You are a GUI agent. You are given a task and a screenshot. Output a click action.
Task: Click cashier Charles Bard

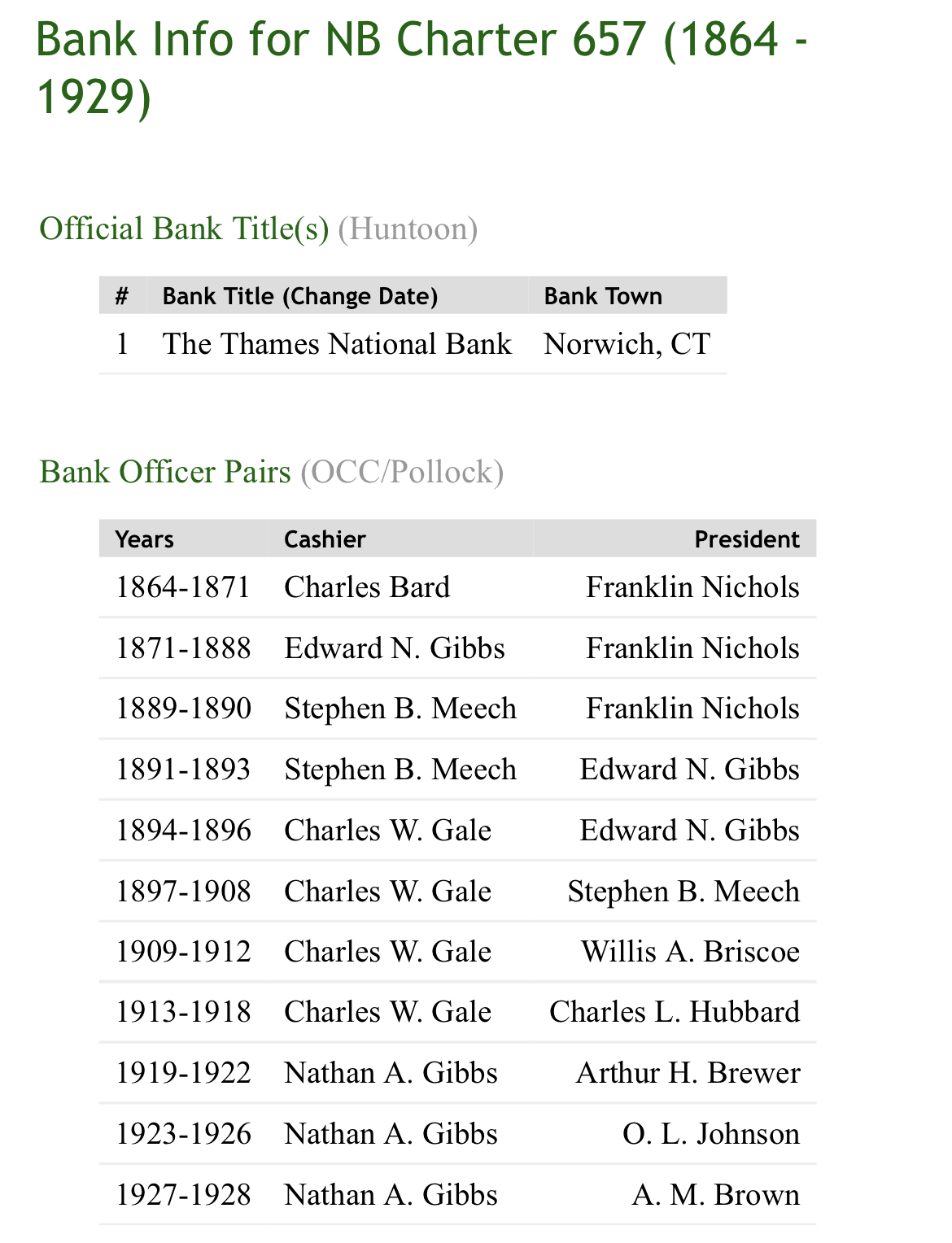367,587
